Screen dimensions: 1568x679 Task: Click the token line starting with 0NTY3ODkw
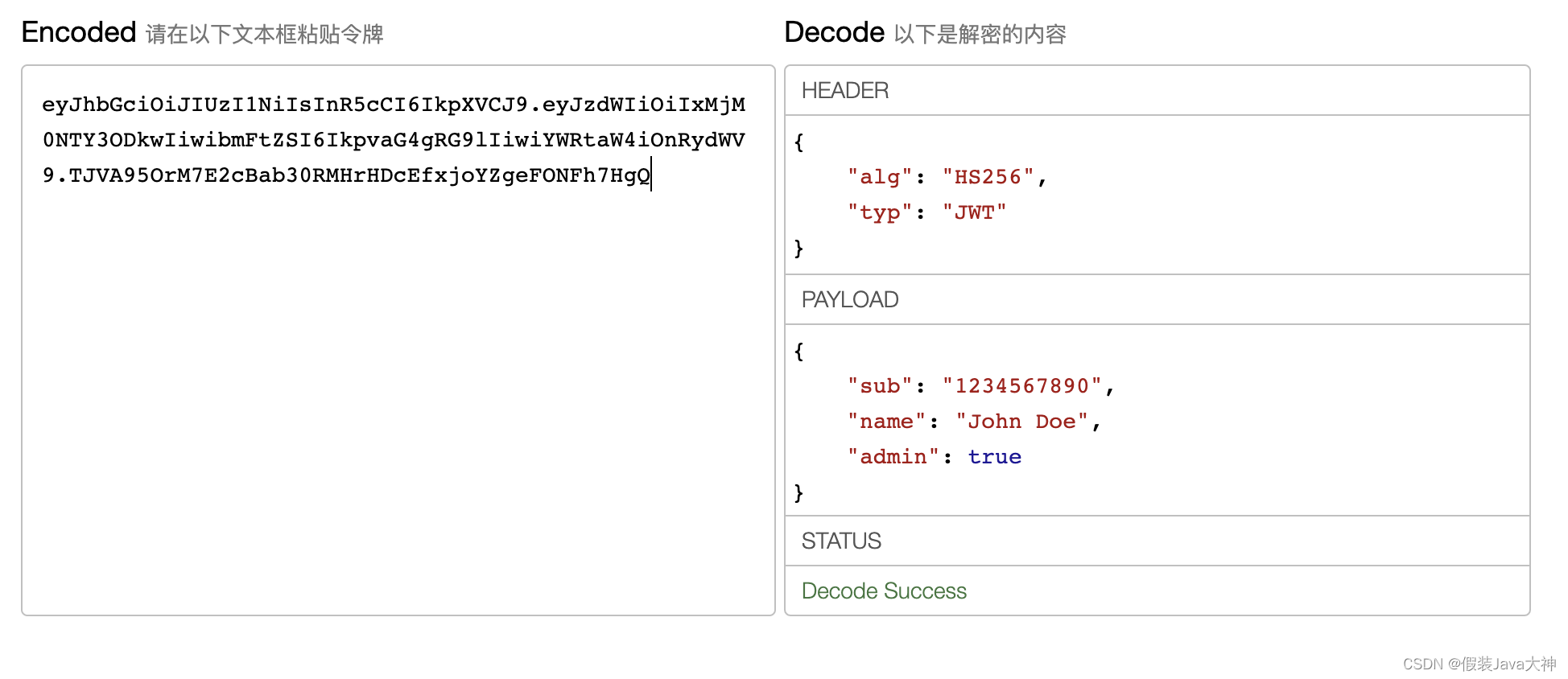394,140
